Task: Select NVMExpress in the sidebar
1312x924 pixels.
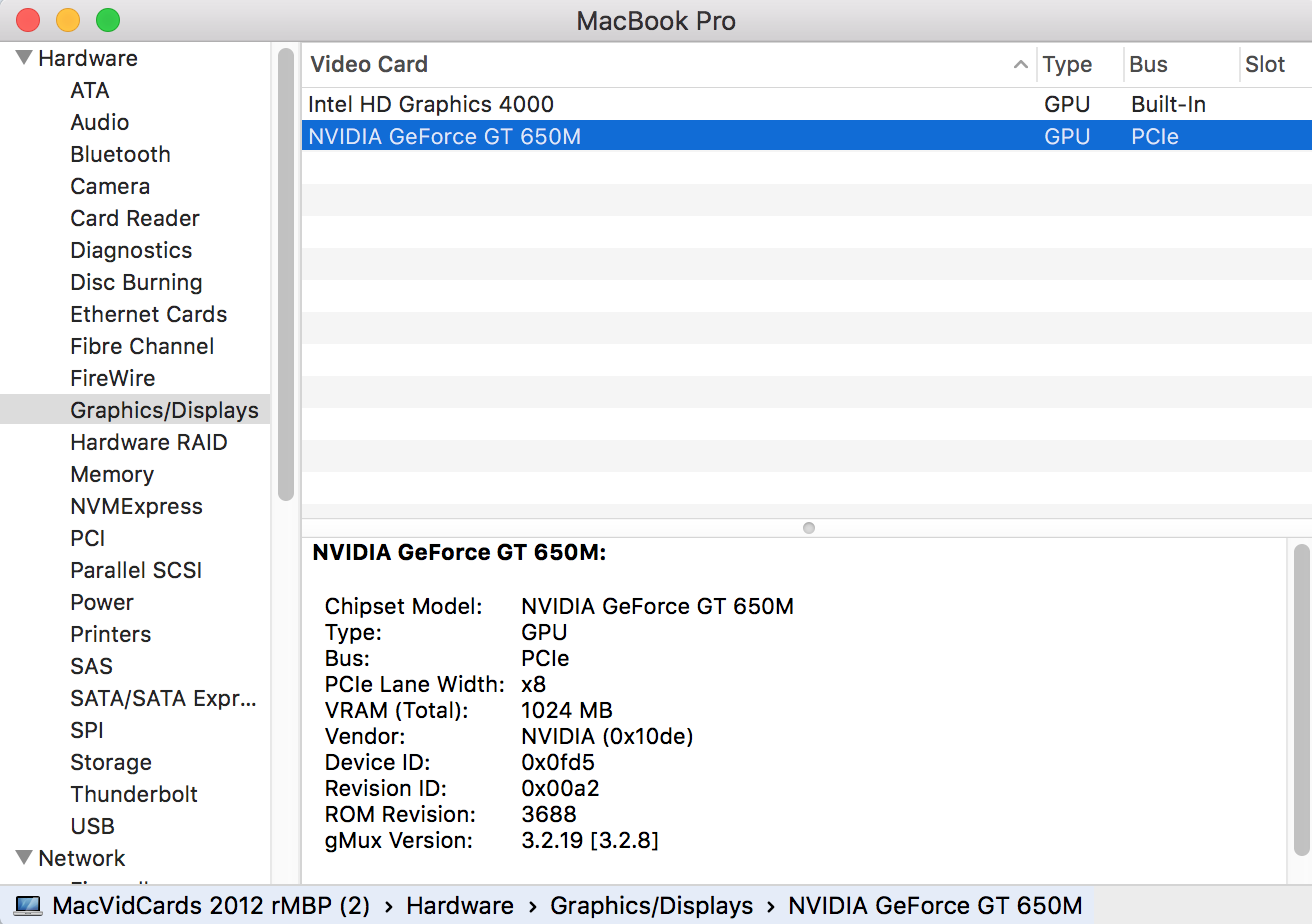Action: point(136,506)
